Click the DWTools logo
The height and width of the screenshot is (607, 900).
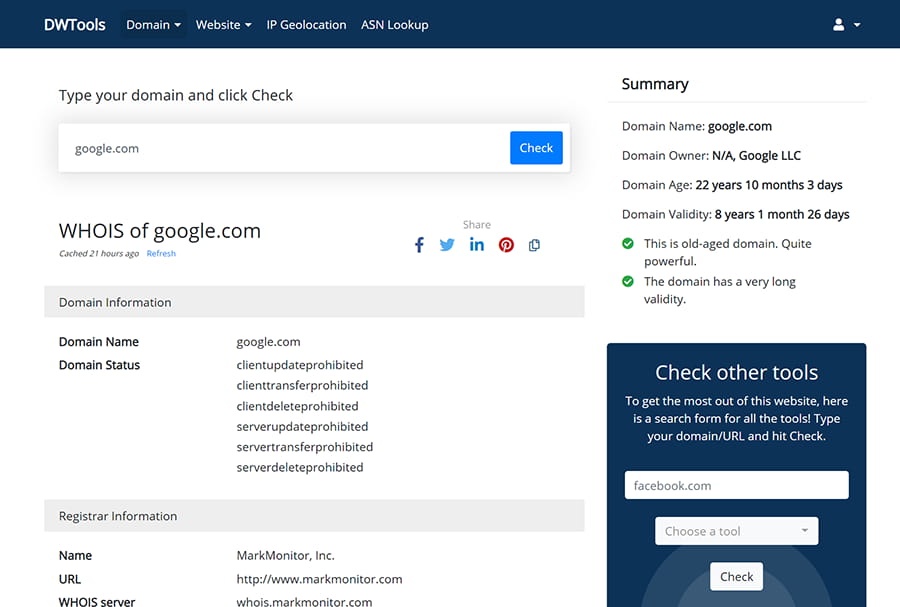75,25
